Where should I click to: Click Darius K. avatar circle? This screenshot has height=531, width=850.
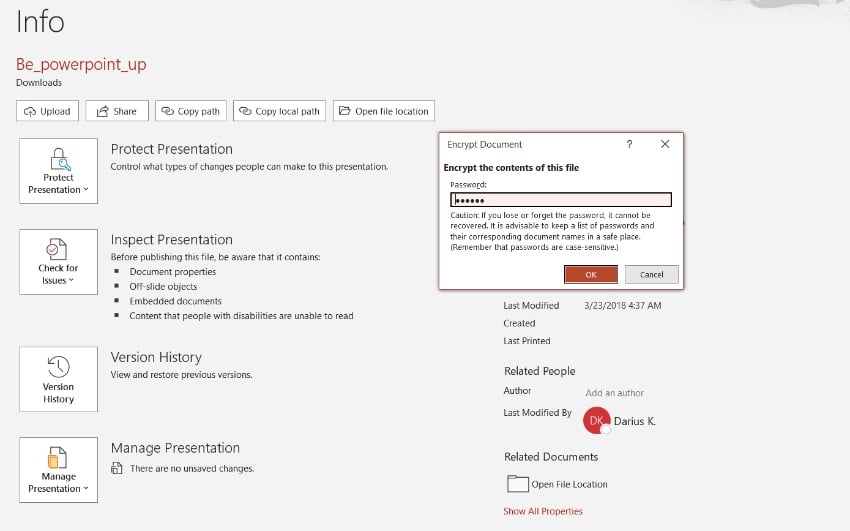[596, 421]
